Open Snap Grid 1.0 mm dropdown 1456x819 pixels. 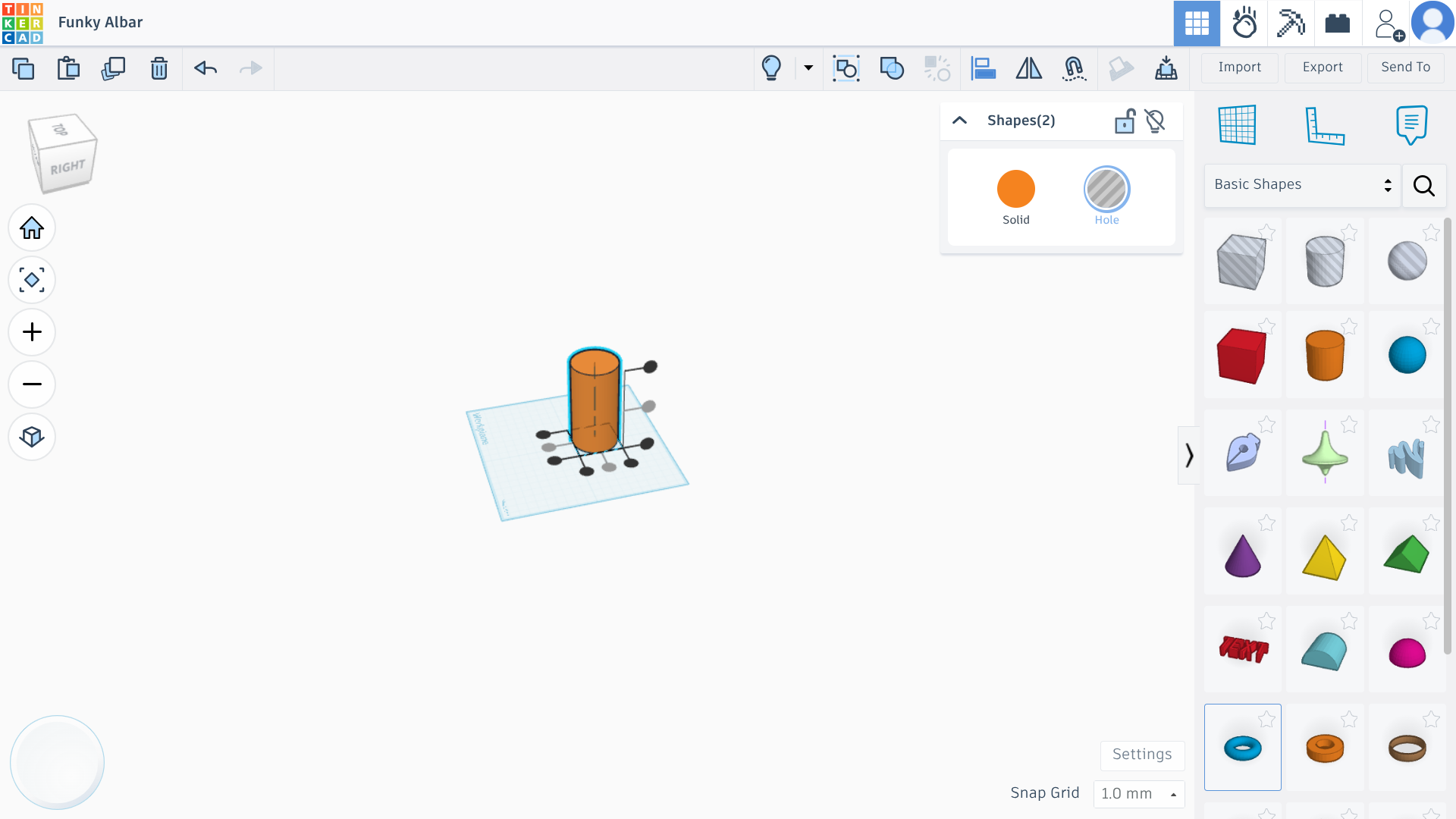1139,794
